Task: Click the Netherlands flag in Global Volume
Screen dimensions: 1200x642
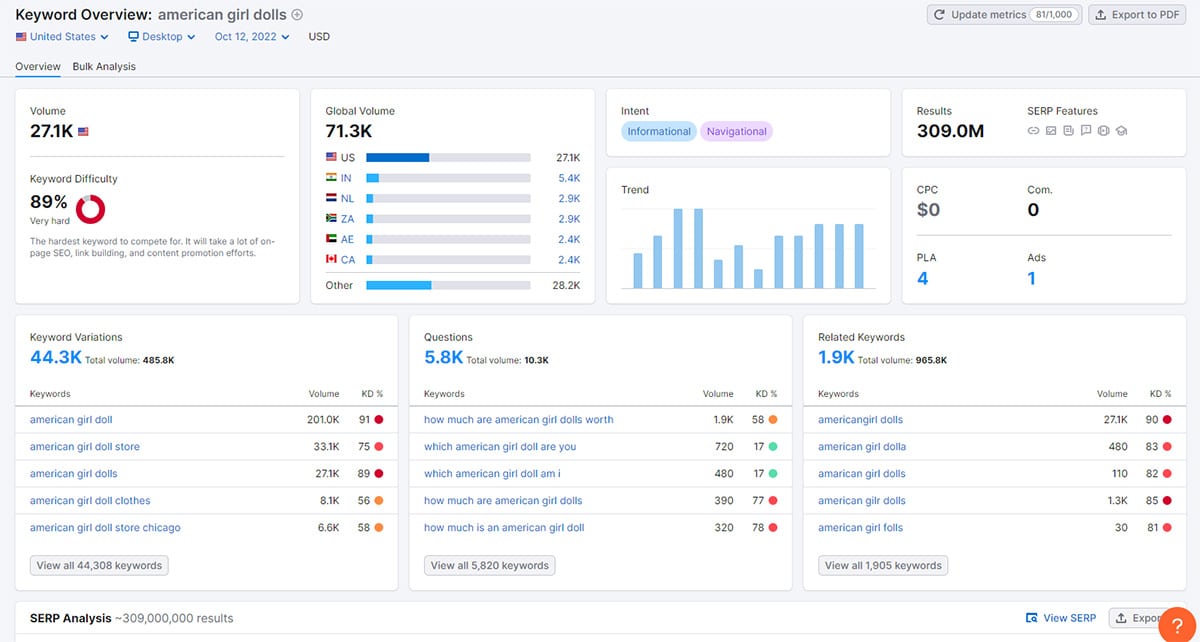Action: pyautogui.click(x=332, y=198)
